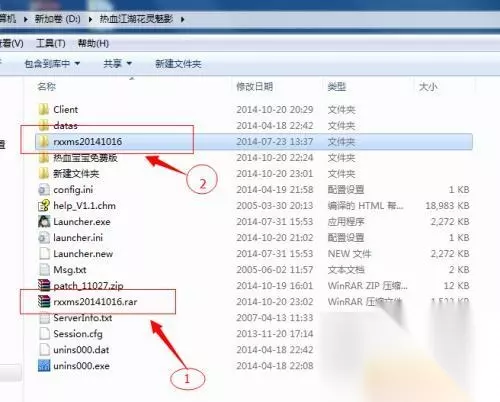Click 新加卷 (D:) in the address bar
Screen dimensions: 500x402
[57, 19]
